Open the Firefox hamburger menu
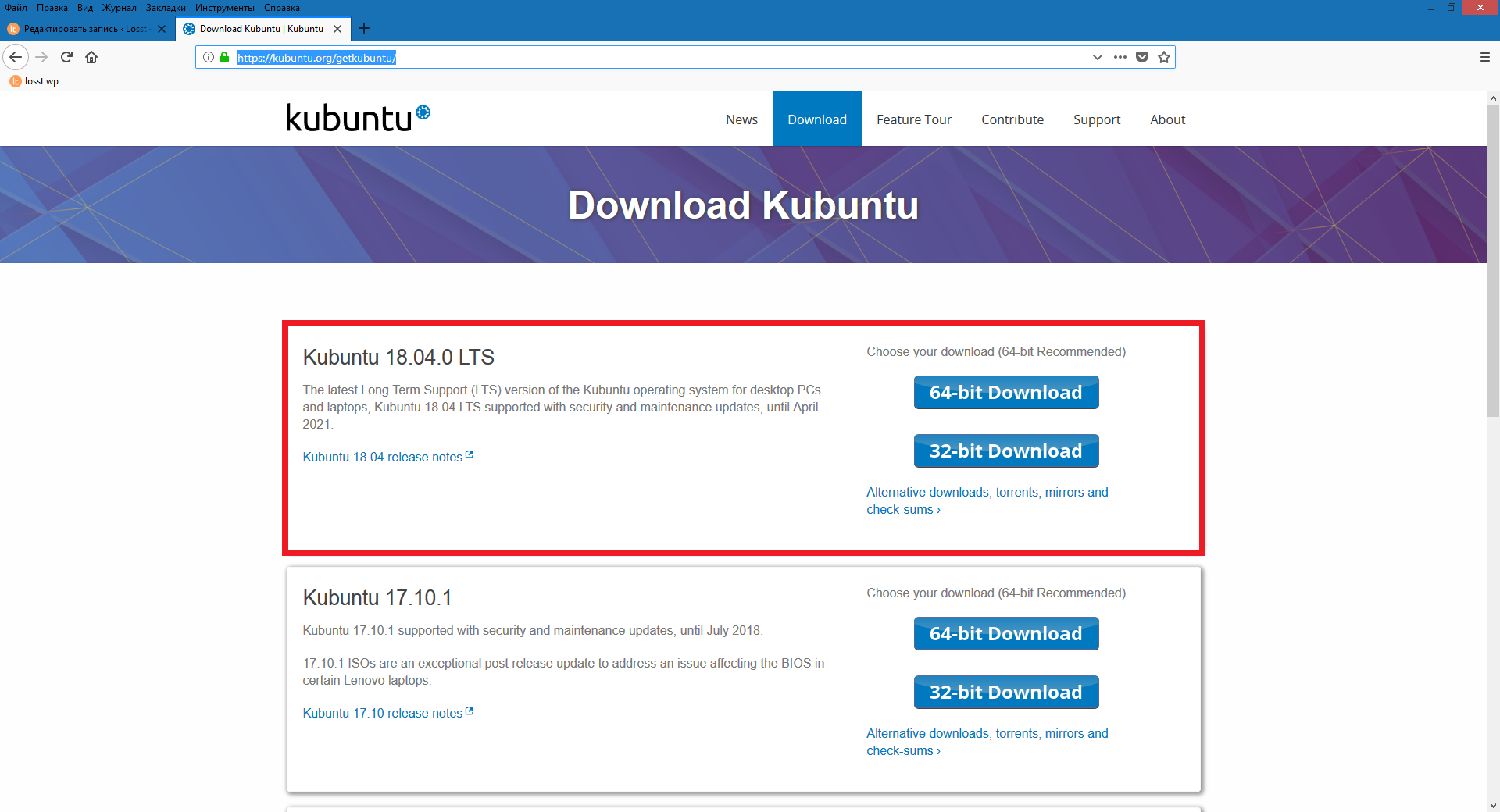 [1484, 56]
